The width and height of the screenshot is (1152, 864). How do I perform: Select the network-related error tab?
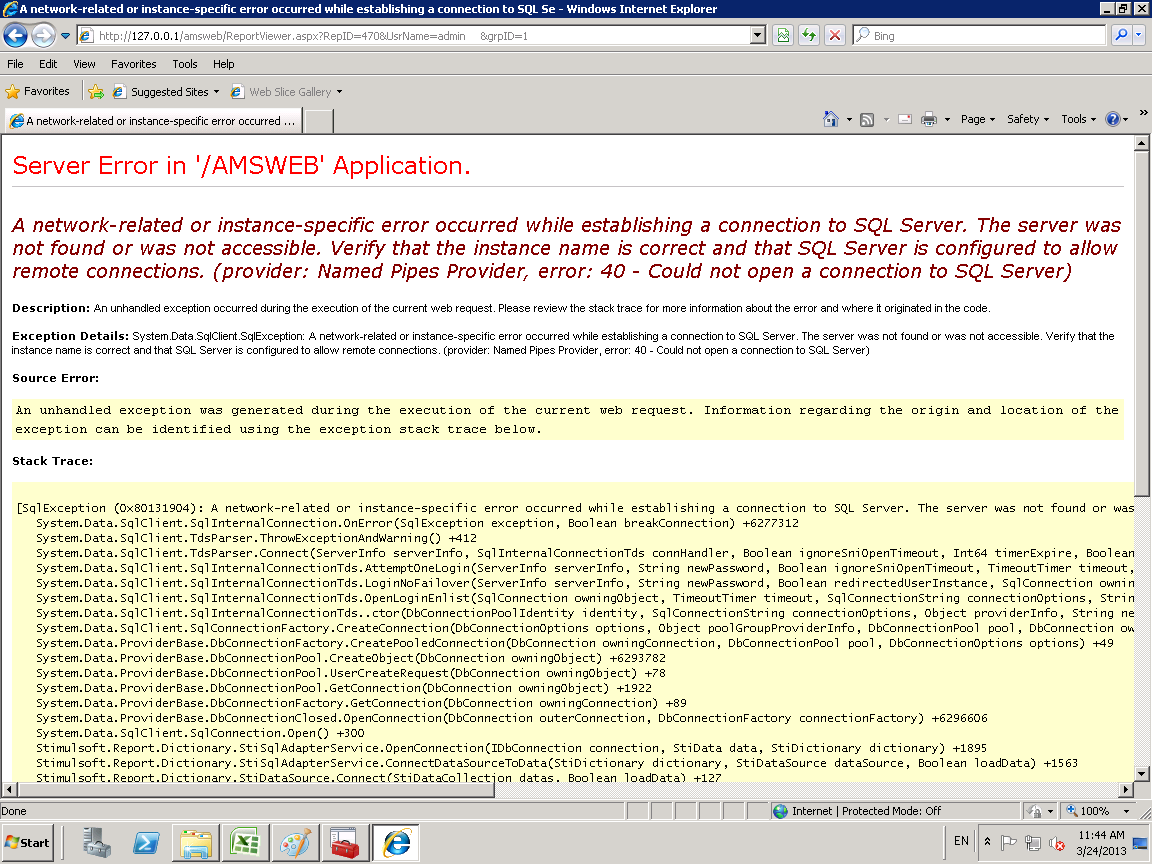tap(153, 120)
